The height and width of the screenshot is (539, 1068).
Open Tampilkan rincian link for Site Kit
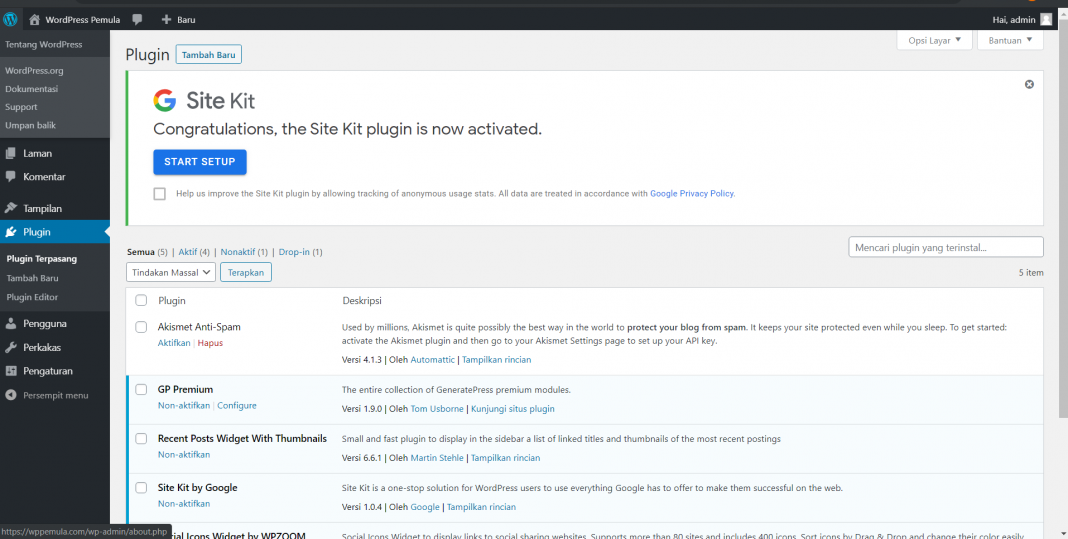tap(481, 507)
